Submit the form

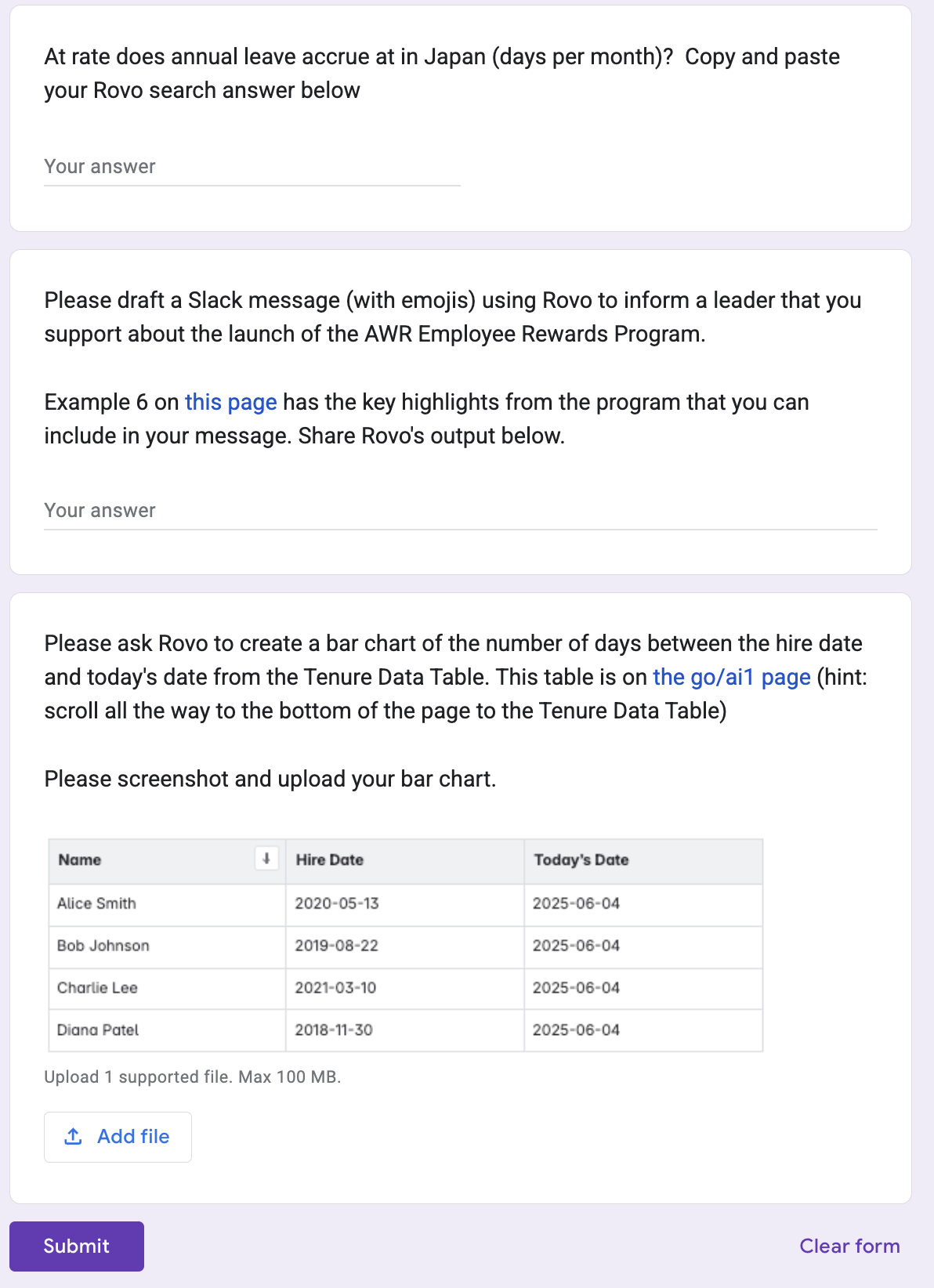pyautogui.click(x=77, y=1246)
